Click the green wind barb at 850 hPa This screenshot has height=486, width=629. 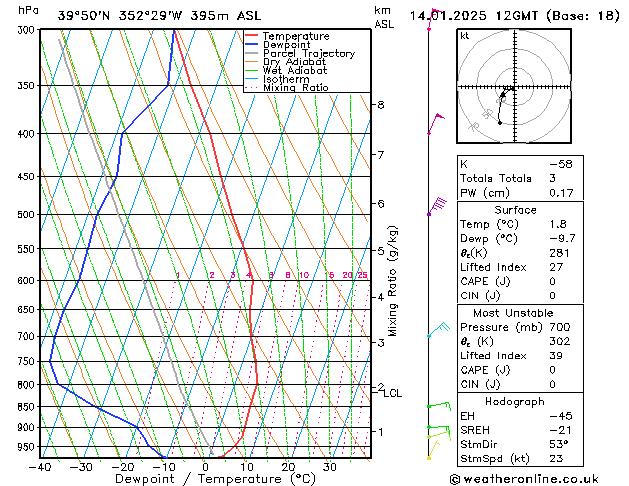(x=439, y=406)
